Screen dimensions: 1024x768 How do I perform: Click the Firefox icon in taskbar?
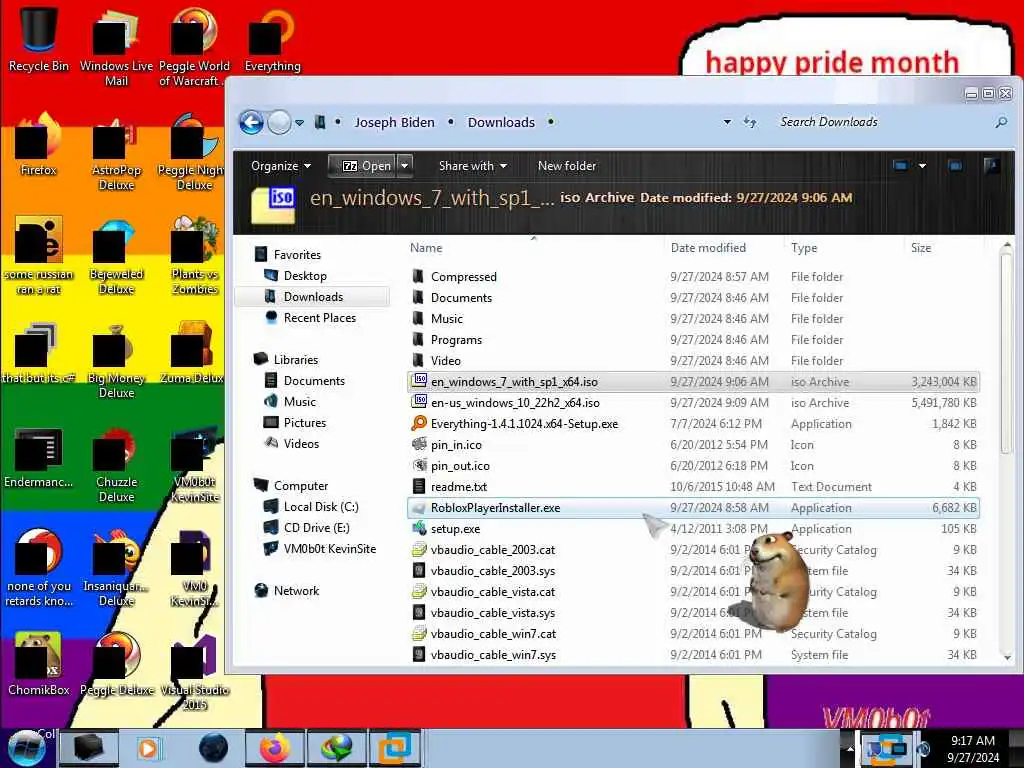click(274, 748)
